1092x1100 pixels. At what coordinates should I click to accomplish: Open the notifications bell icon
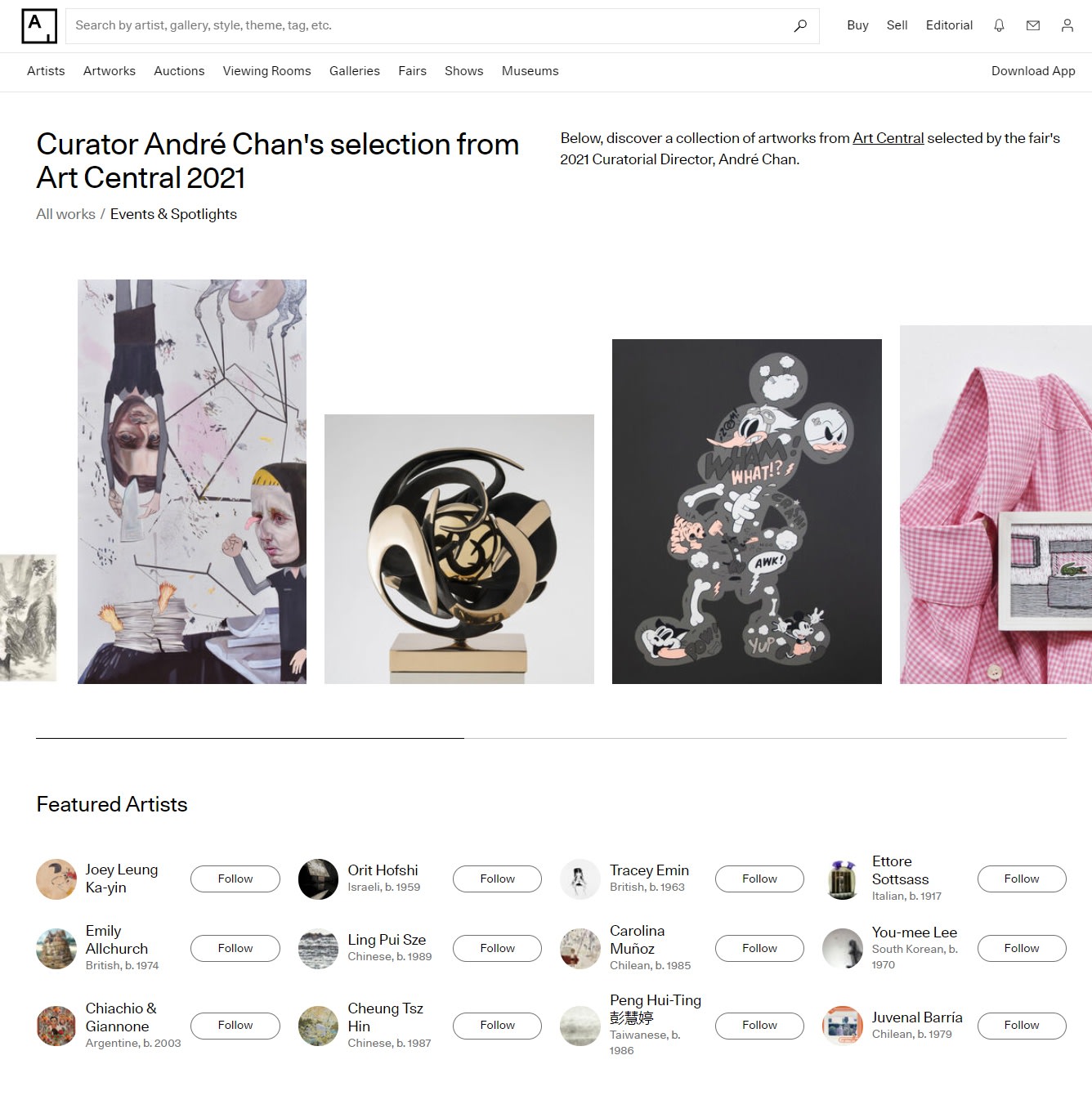[x=999, y=25]
